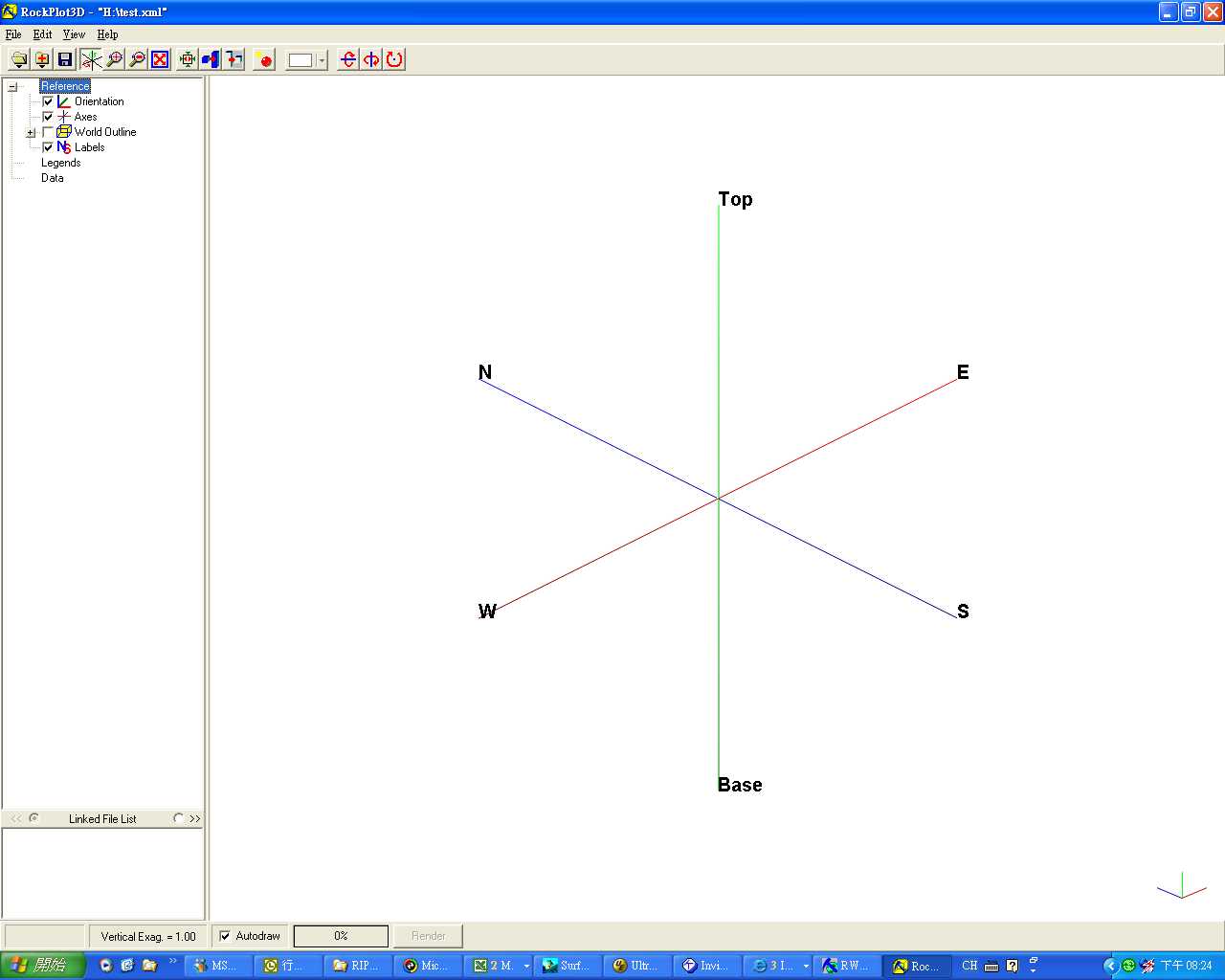1225x980 pixels.
Task: Click the Append file plus-sign toolbar icon
Action: pos(42,59)
